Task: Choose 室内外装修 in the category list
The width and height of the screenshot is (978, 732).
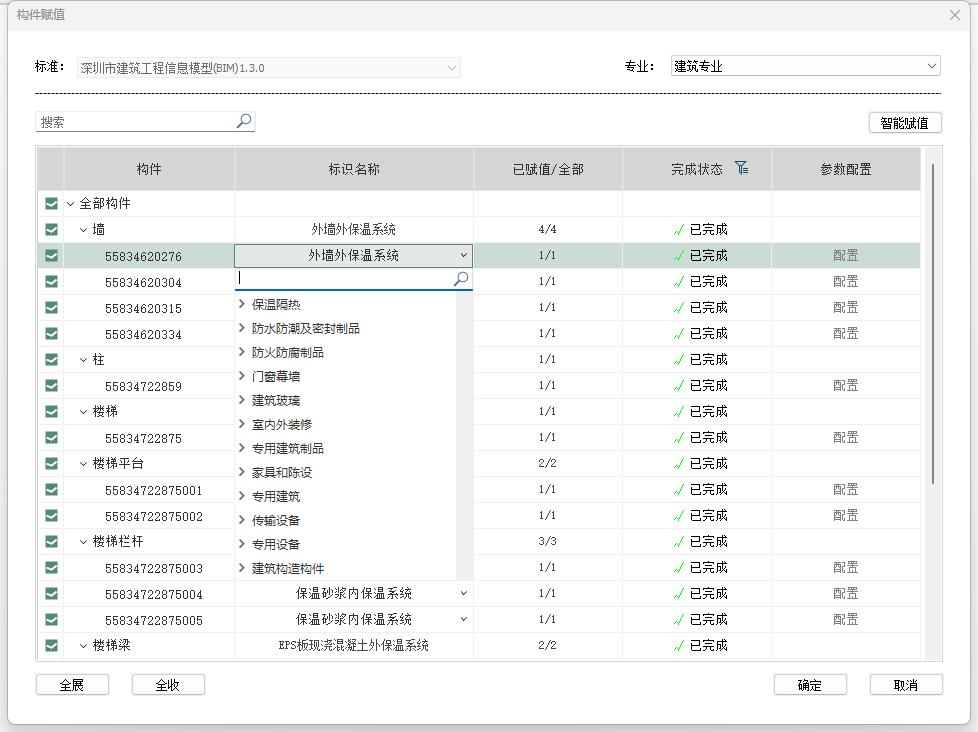Action: pos(282,424)
